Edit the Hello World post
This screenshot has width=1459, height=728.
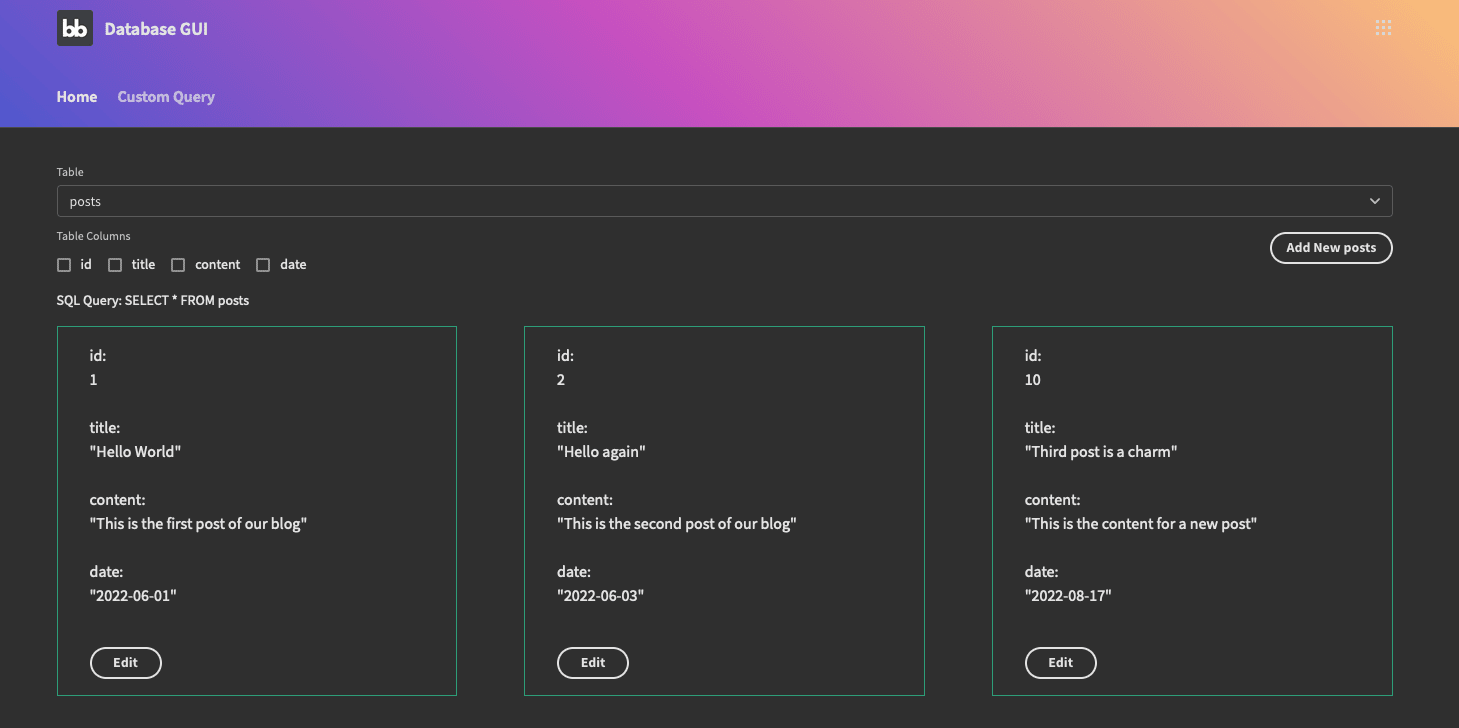[x=126, y=663]
